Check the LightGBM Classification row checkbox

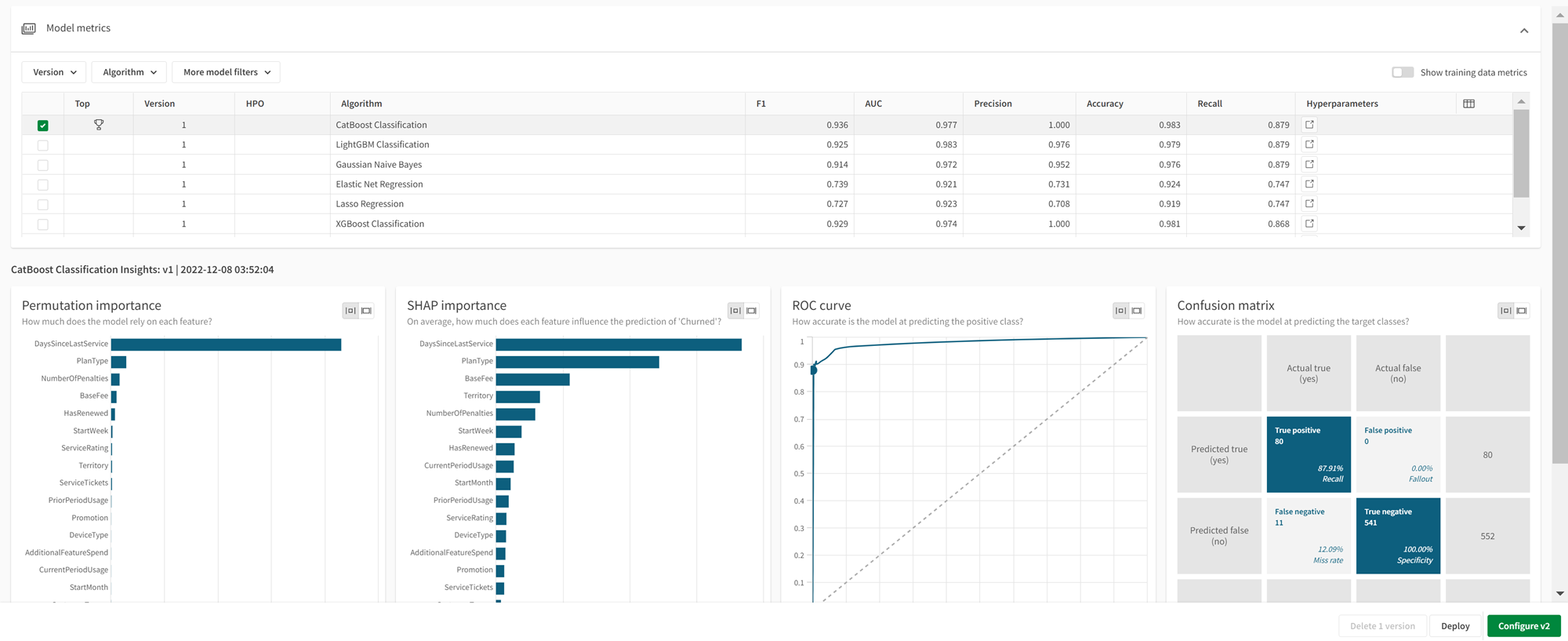click(43, 145)
